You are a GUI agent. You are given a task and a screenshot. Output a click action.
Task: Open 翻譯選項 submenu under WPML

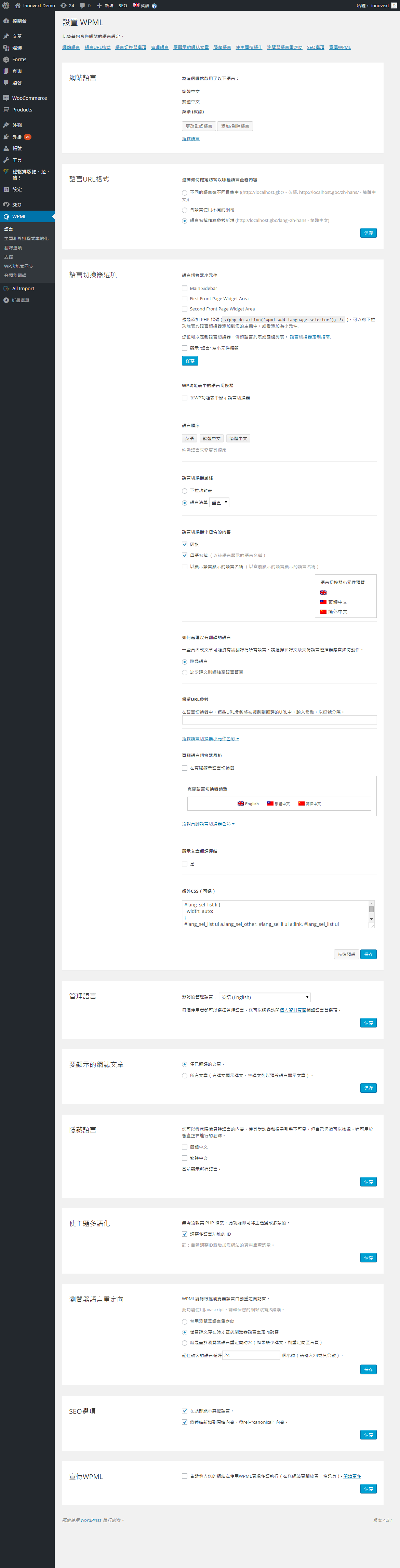(13, 248)
